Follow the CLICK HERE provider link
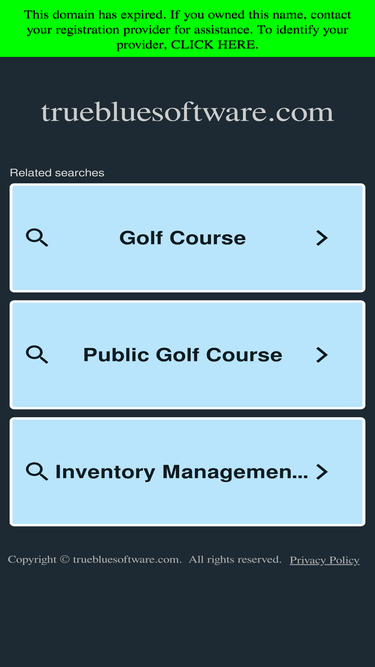 pyautogui.click(x=214, y=45)
